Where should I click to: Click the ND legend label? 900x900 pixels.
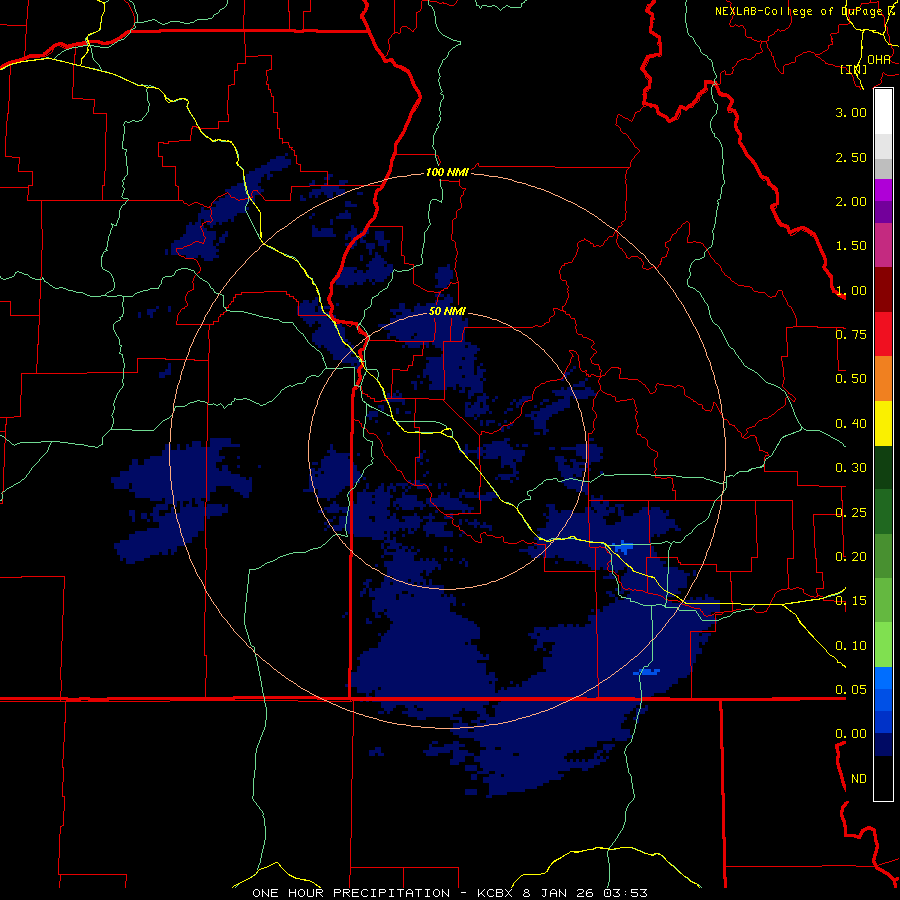[x=859, y=778]
